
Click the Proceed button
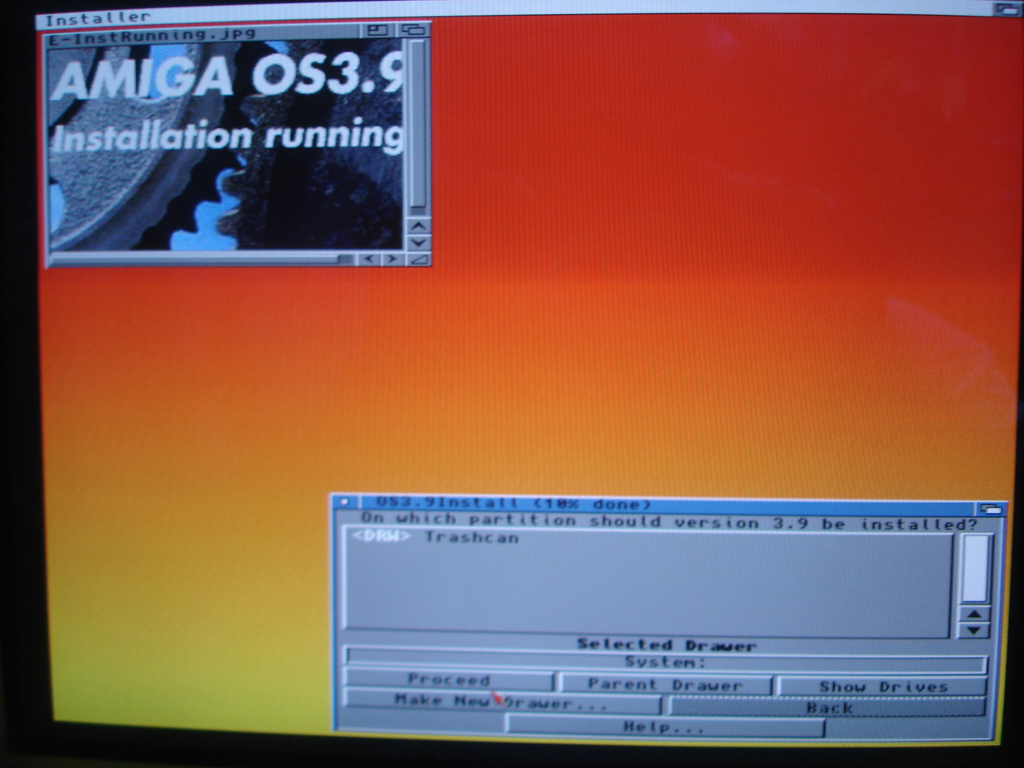(449, 680)
